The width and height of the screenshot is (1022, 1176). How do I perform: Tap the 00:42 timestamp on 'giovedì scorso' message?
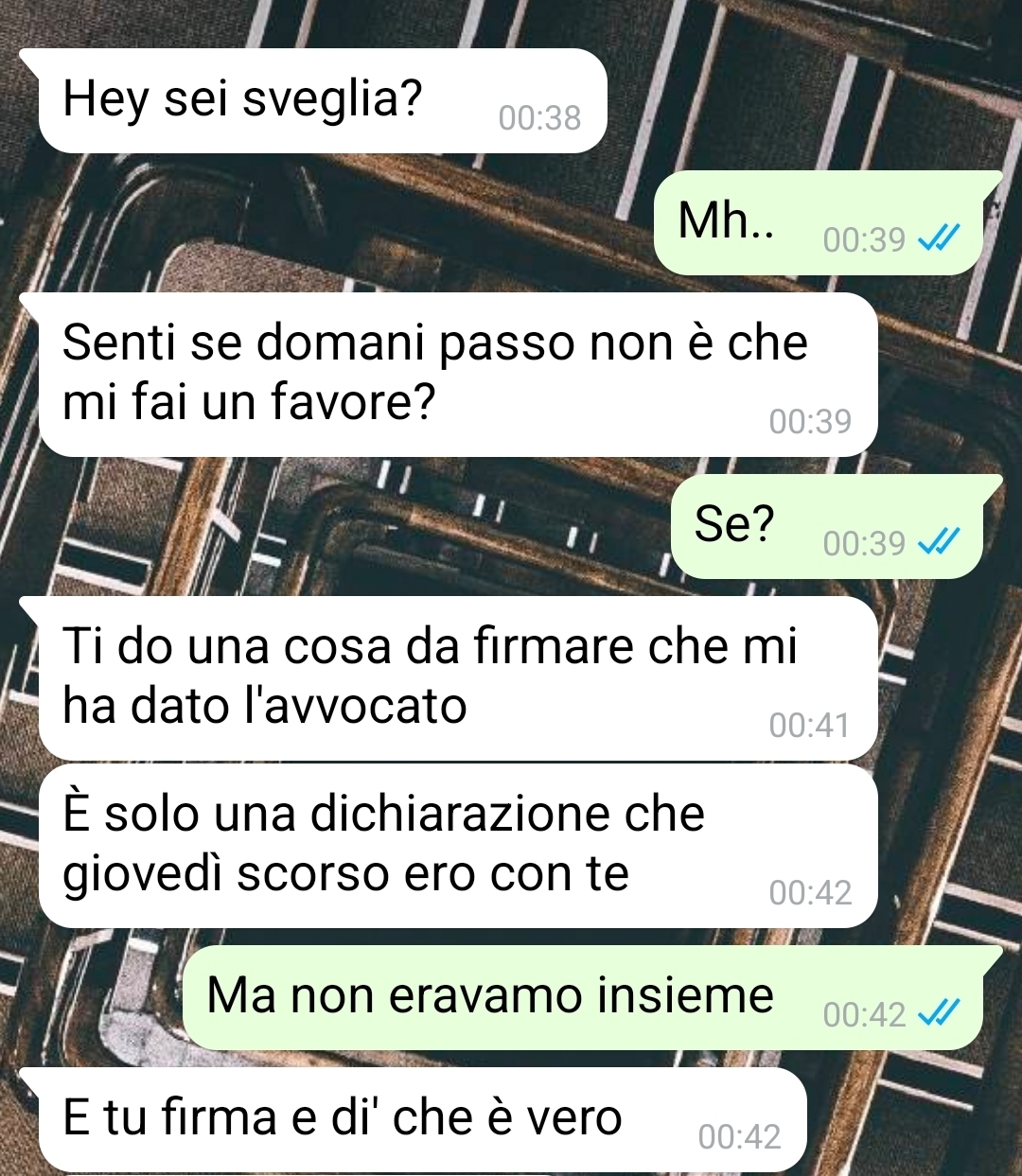tap(810, 892)
